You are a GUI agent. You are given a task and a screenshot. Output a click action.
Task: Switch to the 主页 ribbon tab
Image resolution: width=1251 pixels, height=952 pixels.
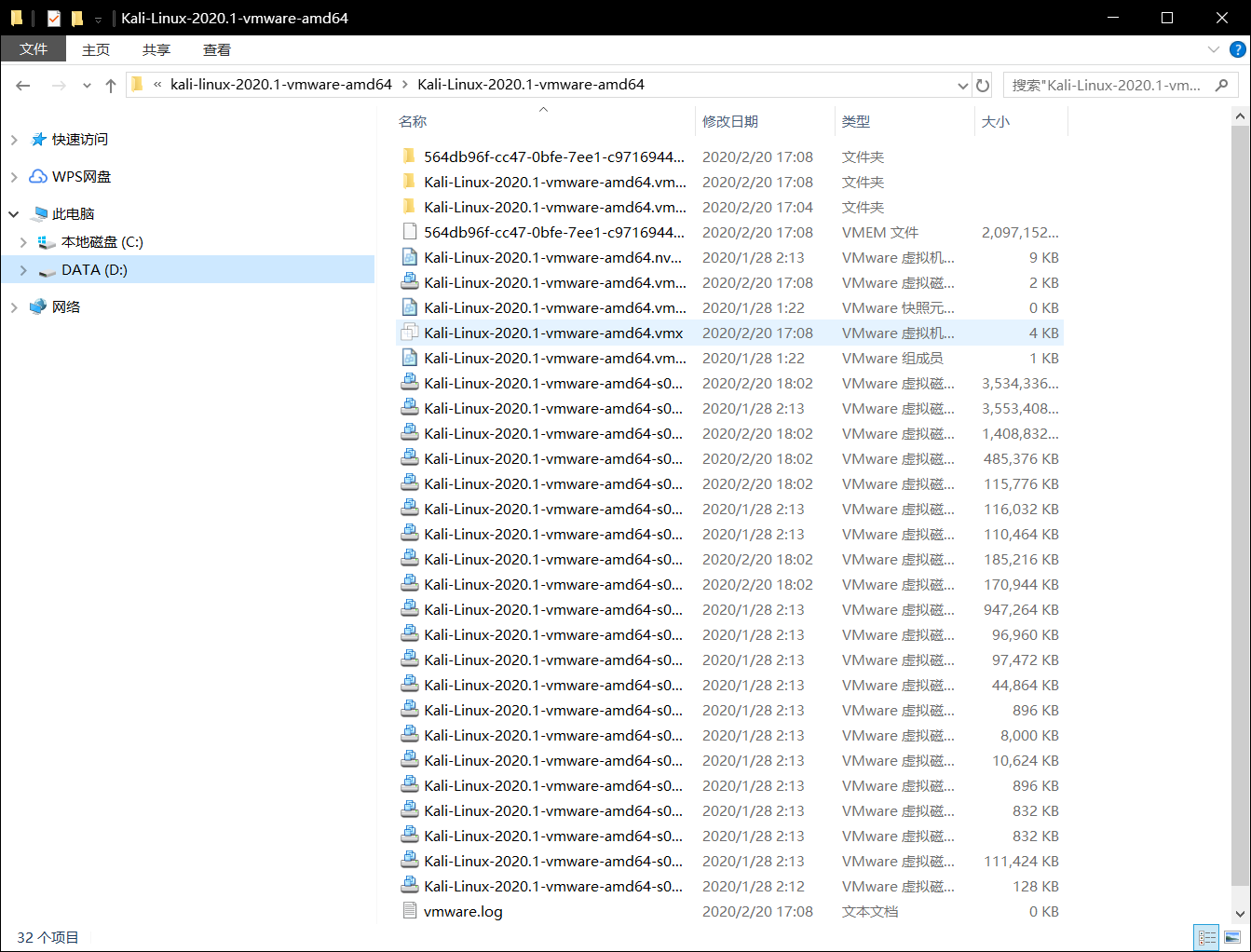[96, 49]
